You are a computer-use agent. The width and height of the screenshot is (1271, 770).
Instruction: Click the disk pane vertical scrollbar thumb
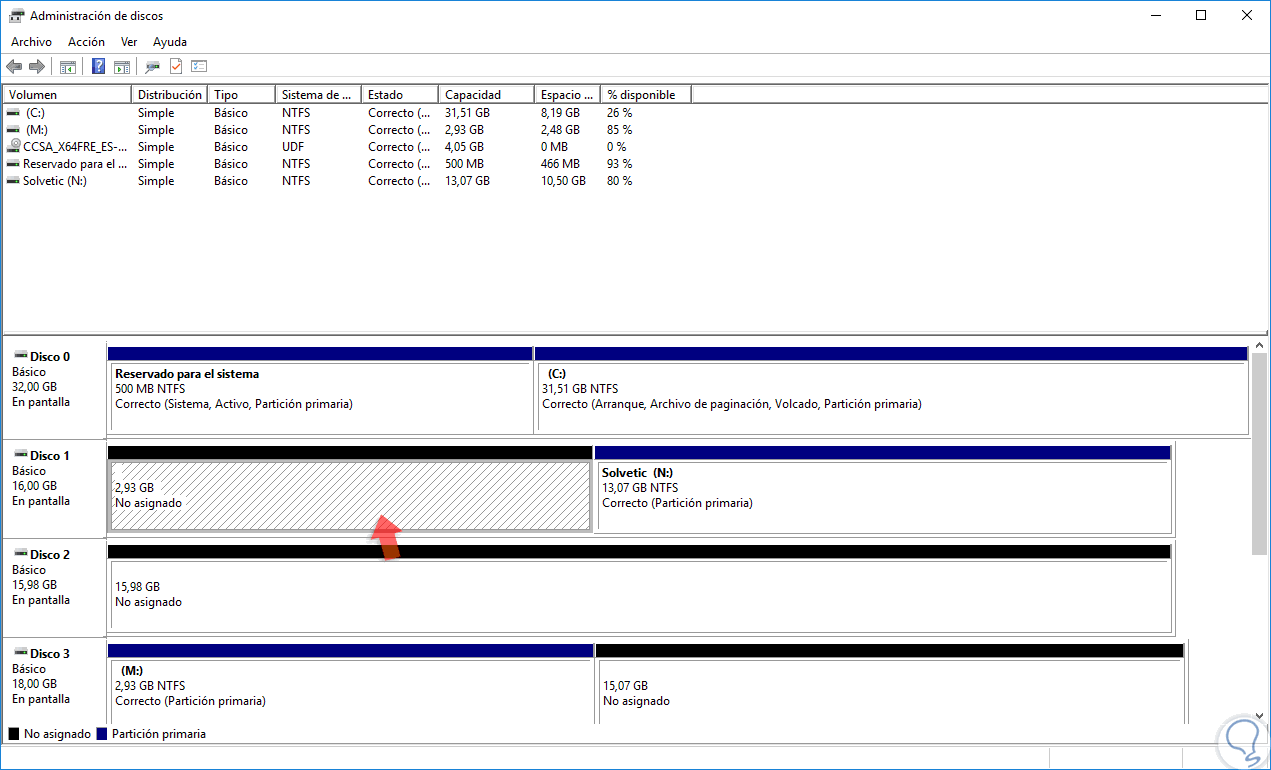click(1259, 452)
